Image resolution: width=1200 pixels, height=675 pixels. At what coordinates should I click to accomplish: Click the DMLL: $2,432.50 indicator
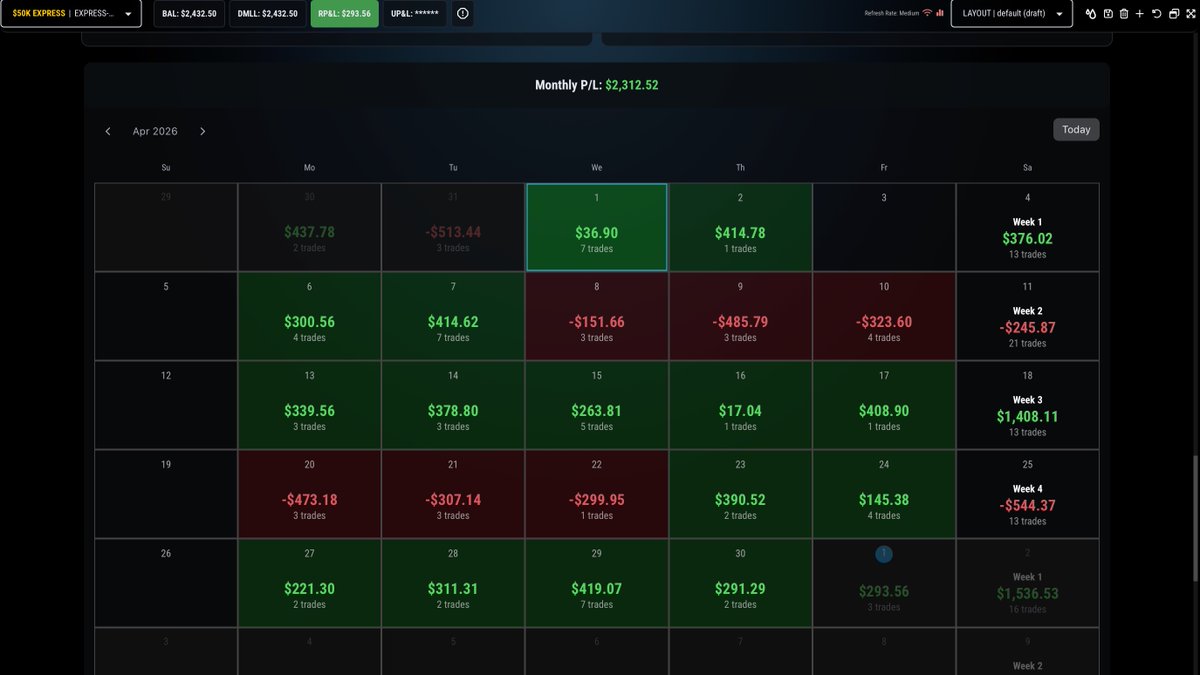tap(267, 14)
